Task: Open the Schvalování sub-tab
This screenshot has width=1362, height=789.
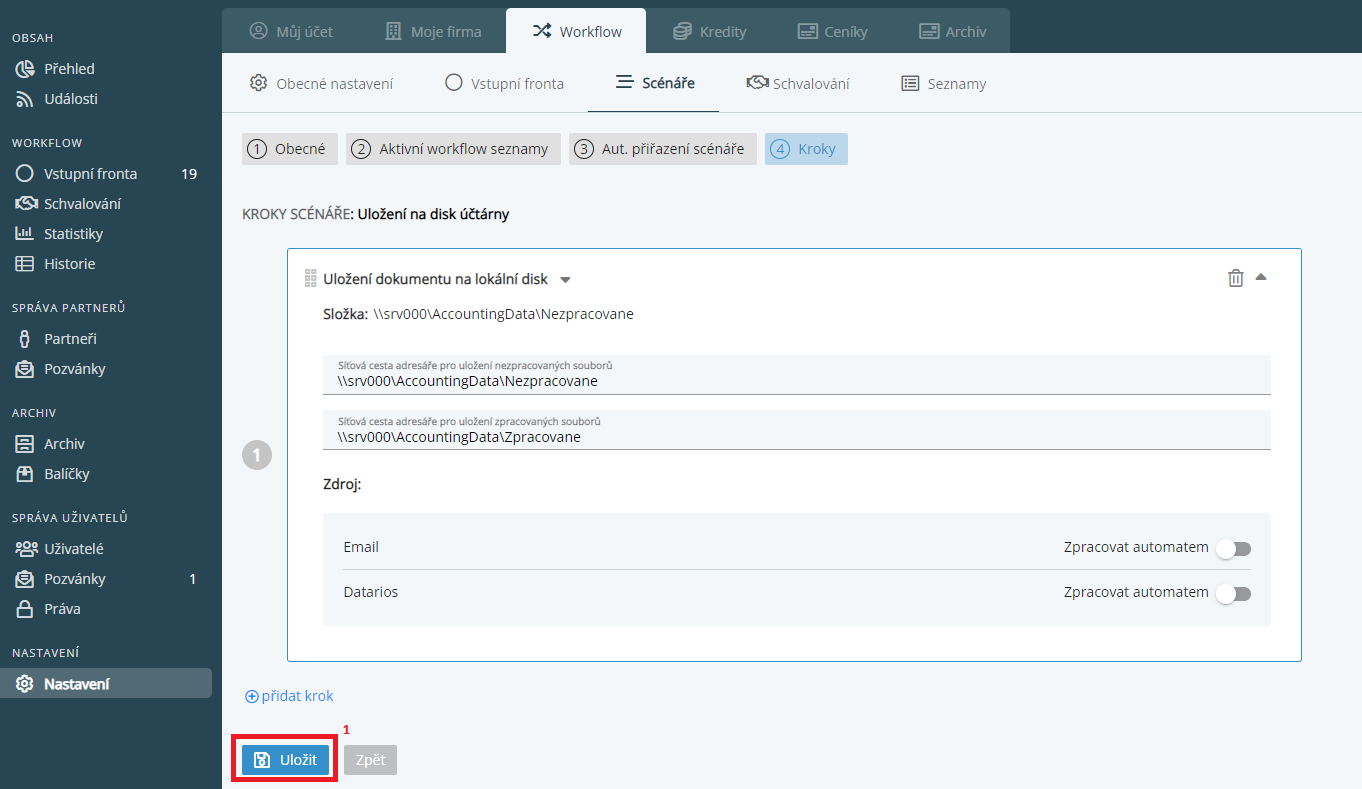Action: pos(798,84)
